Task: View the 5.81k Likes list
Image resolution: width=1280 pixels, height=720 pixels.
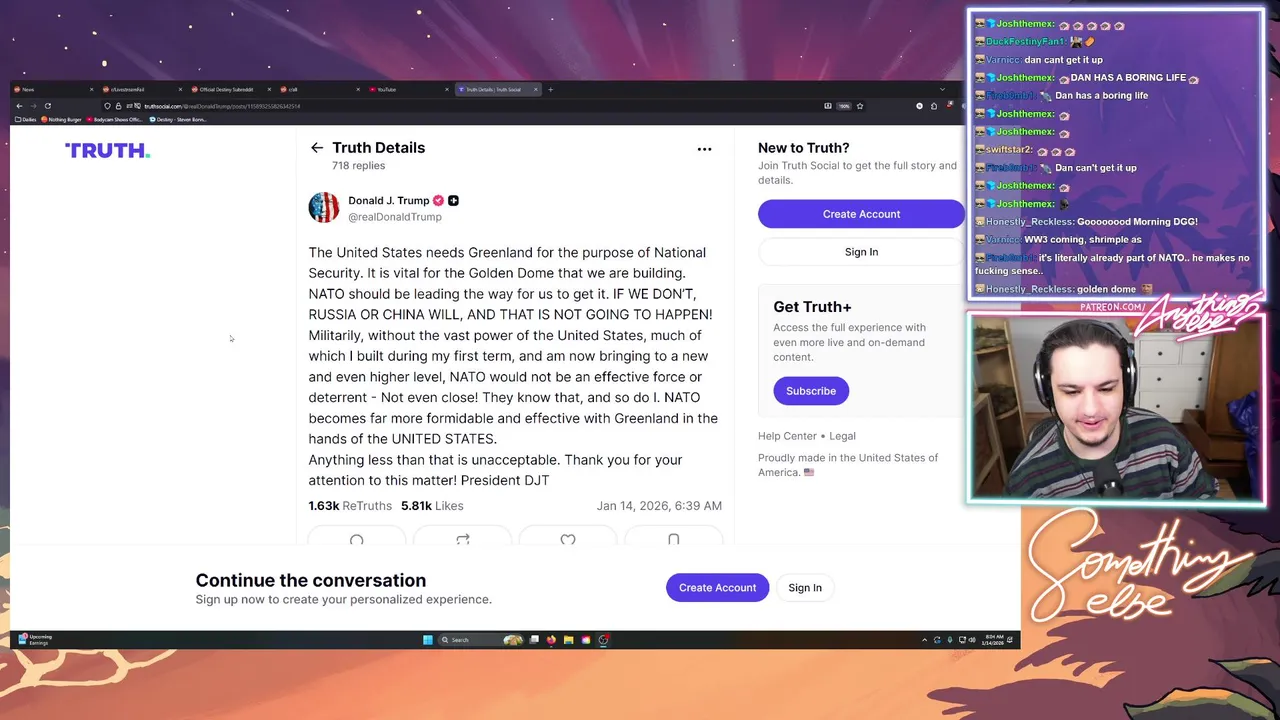Action: pos(432,506)
